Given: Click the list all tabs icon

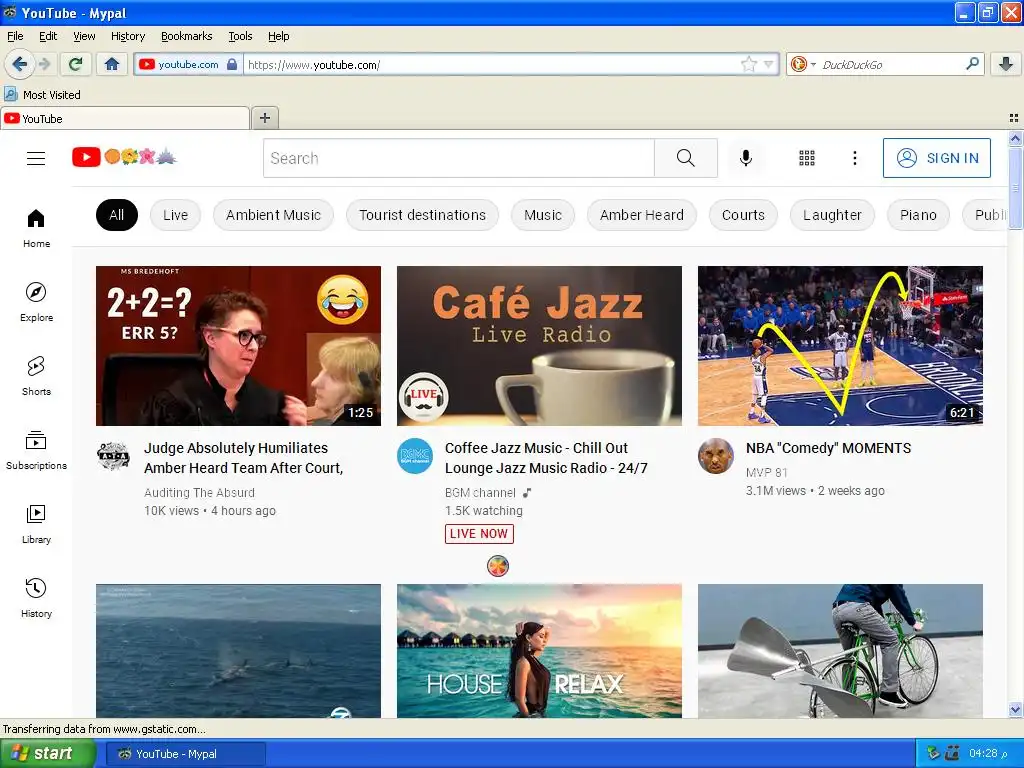Looking at the screenshot, I should click(x=1014, y=118).
